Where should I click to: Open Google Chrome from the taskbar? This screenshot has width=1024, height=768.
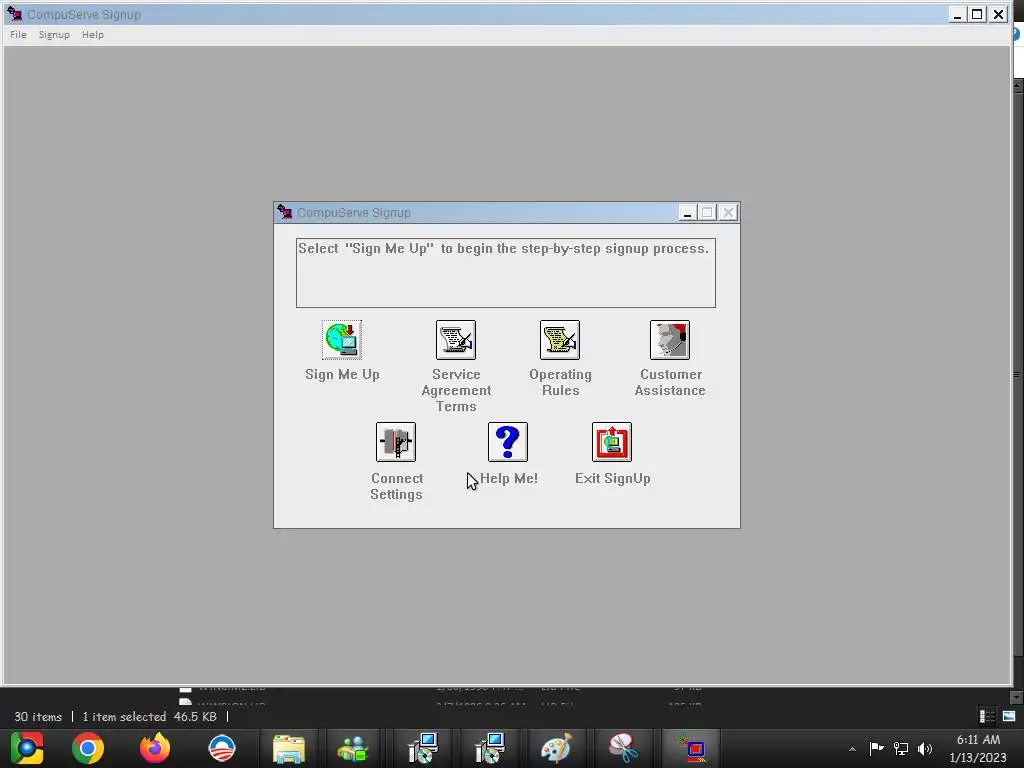[x=88, y=748]
